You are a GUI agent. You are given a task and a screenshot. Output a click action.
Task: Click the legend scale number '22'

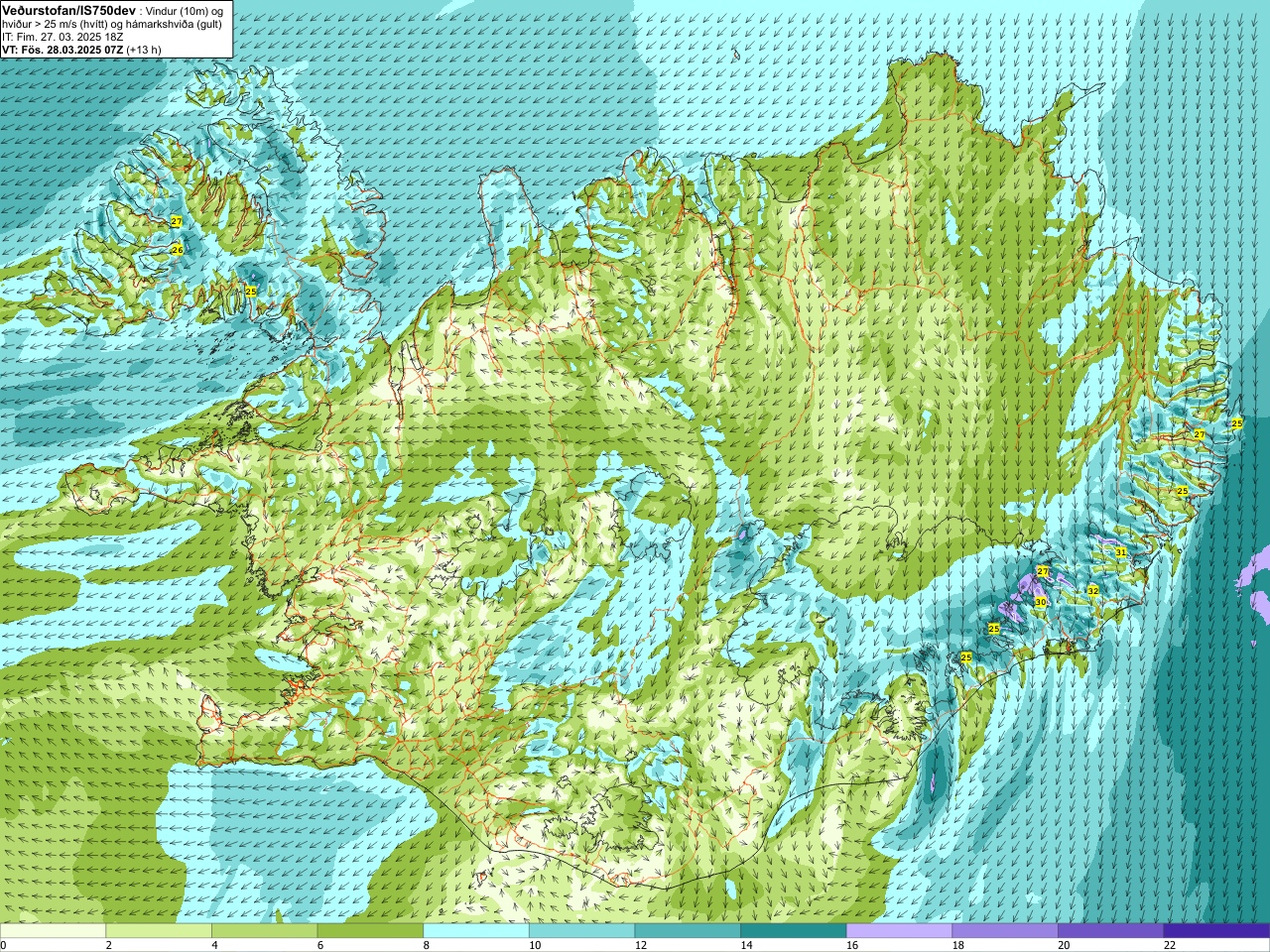(1170, 945)
